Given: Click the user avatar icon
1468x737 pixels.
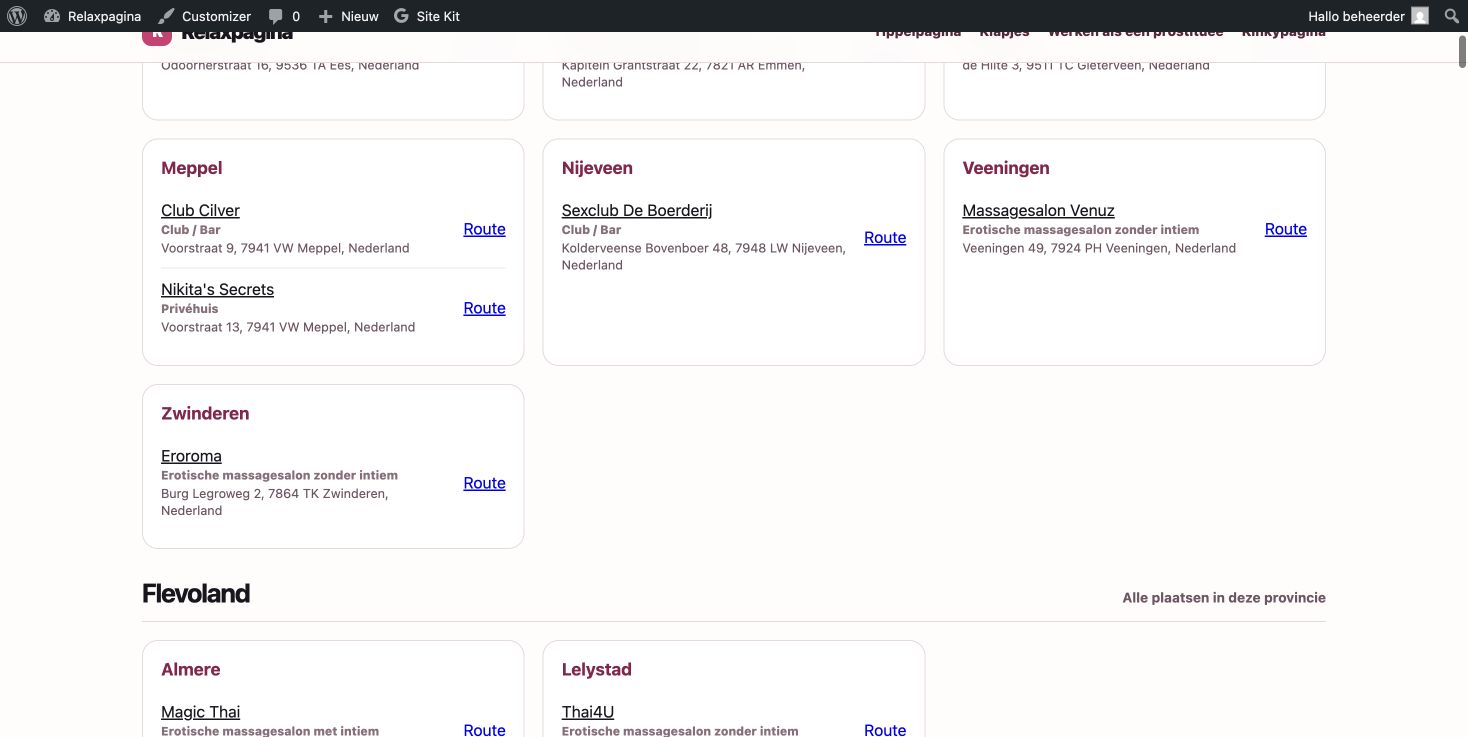Looking at the screenshot, I should [1420, 16].
